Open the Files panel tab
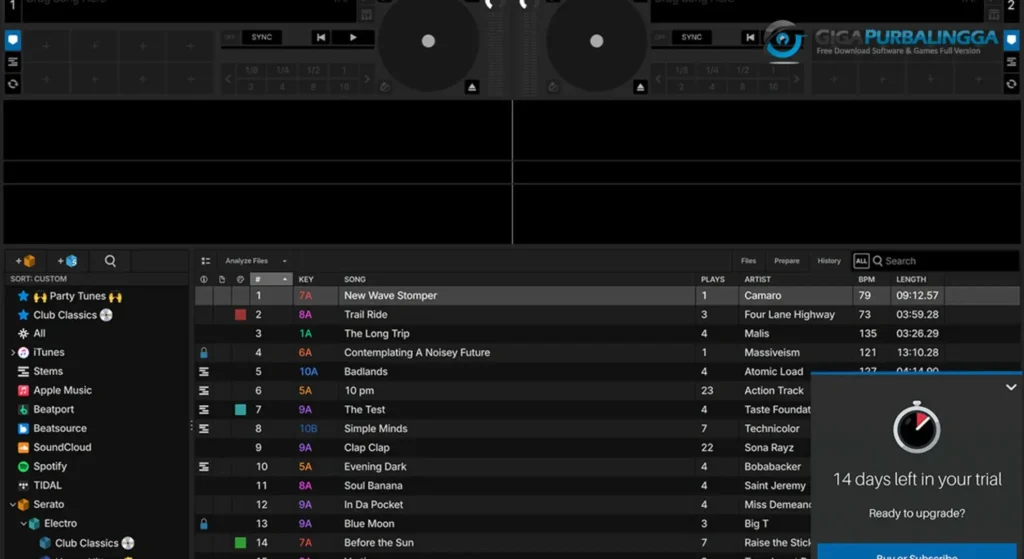Image resolution: width=1024 pixels, height=559 pixels. click(x=748, y=261)
